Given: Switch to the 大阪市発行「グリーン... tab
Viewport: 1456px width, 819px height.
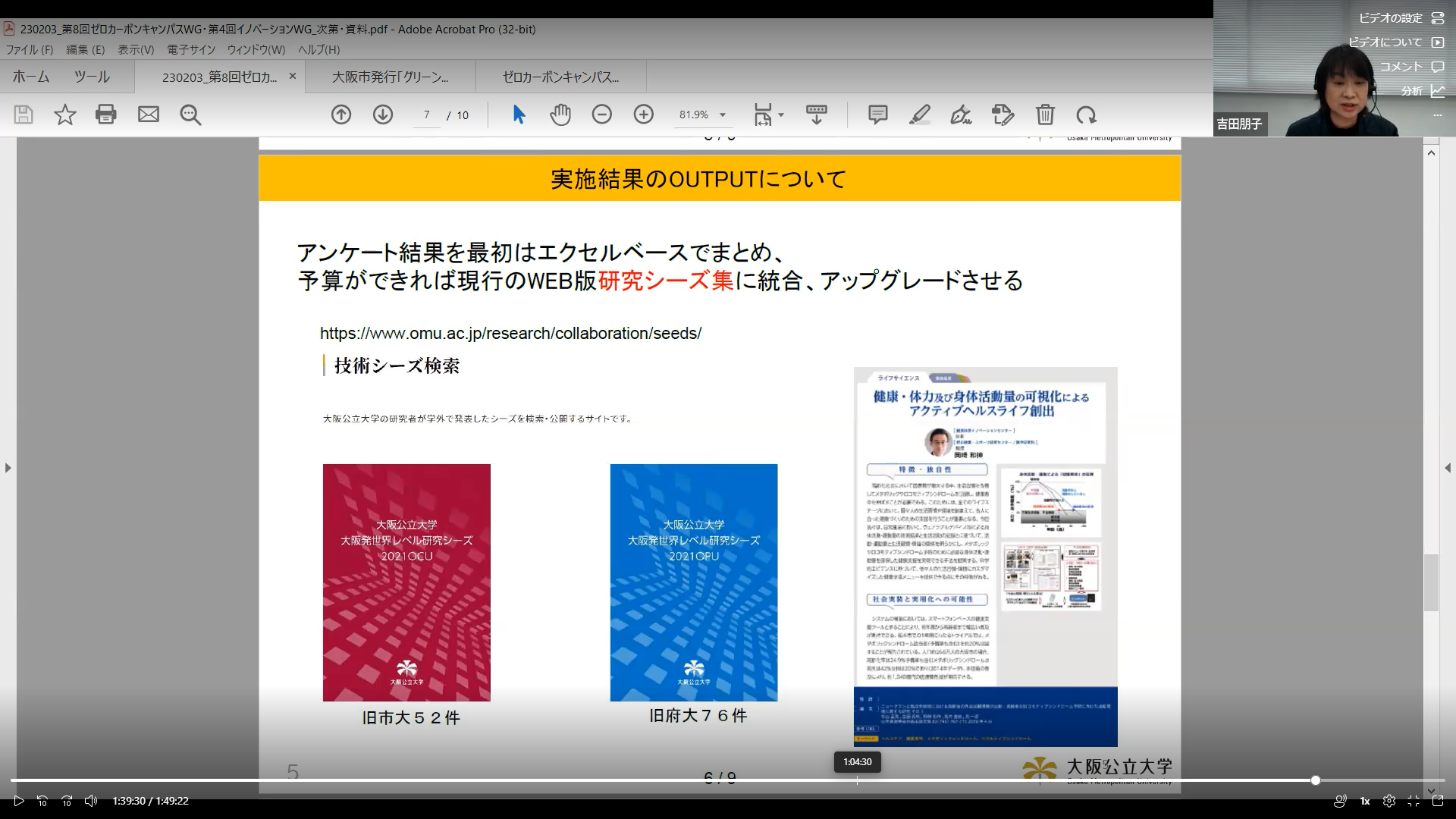Looking at the screenshot, I should pyautogui.click(x=391, y=77).
